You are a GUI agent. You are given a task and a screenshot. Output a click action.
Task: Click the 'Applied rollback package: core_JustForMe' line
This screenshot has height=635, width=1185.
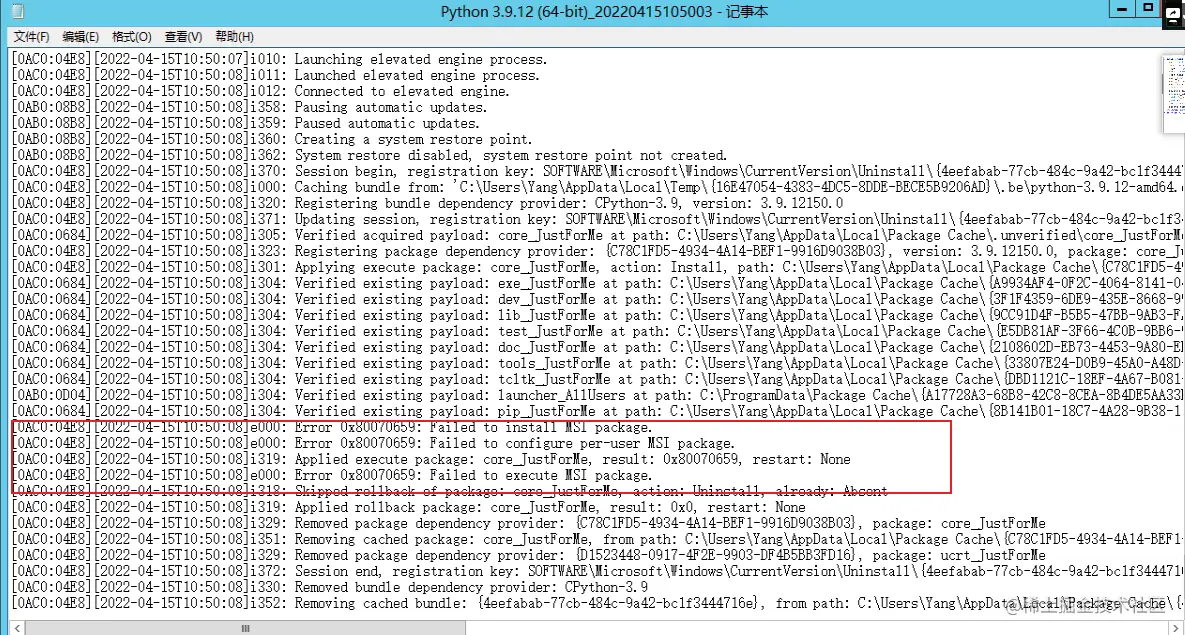click(x=400, y=507)
